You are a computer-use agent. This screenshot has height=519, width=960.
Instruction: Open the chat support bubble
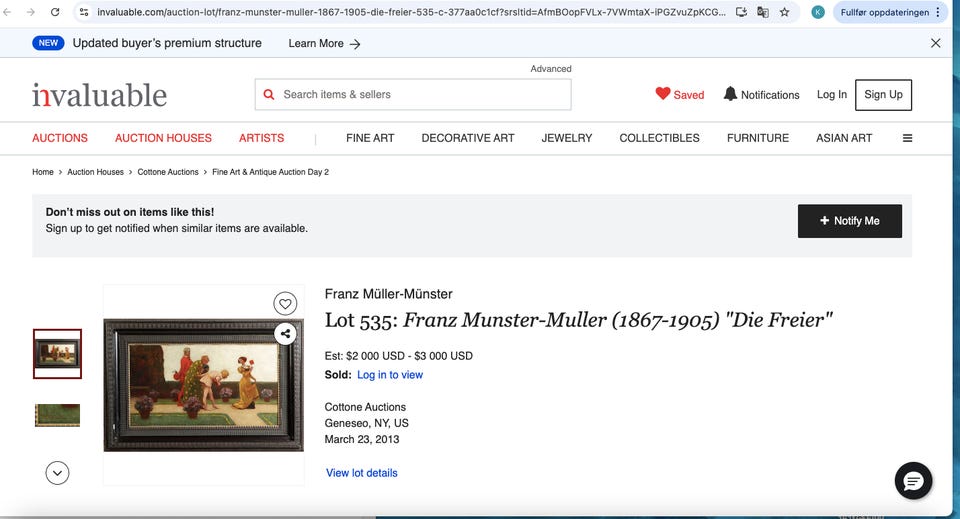pos(913,481)
